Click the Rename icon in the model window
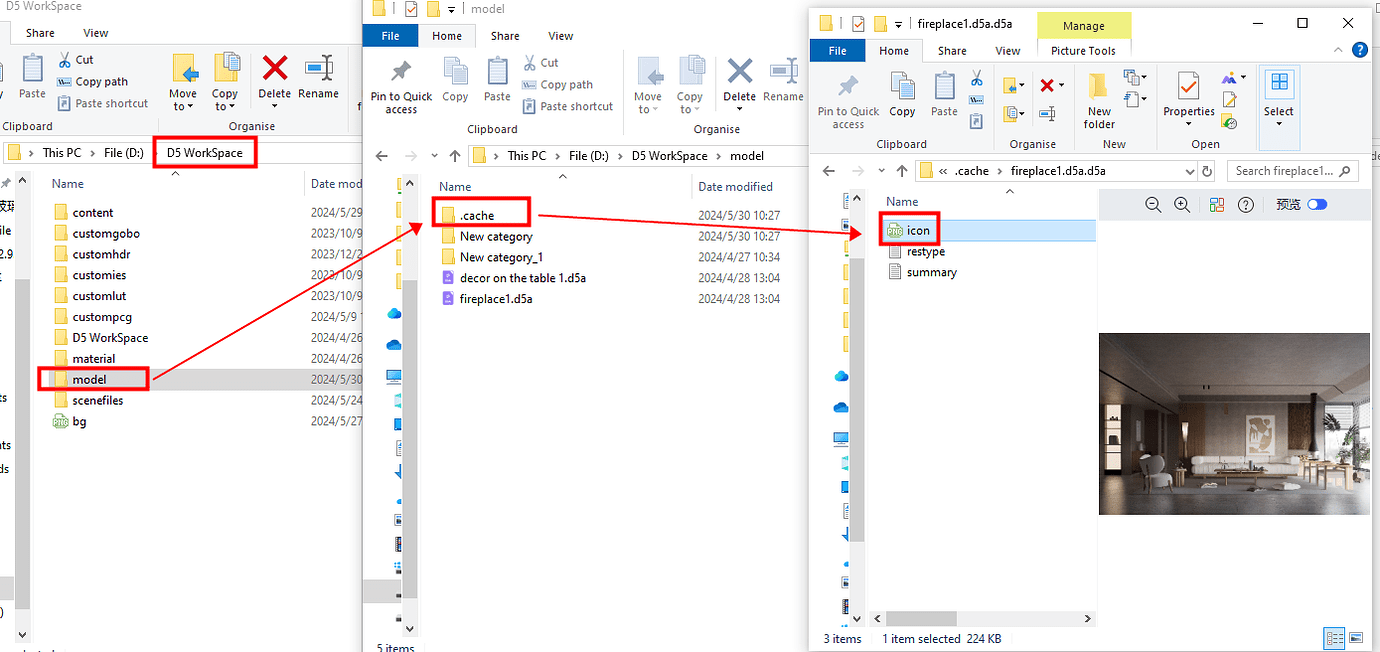The width and height of the screenshot is (1380, 652). [x=783, y=70]
